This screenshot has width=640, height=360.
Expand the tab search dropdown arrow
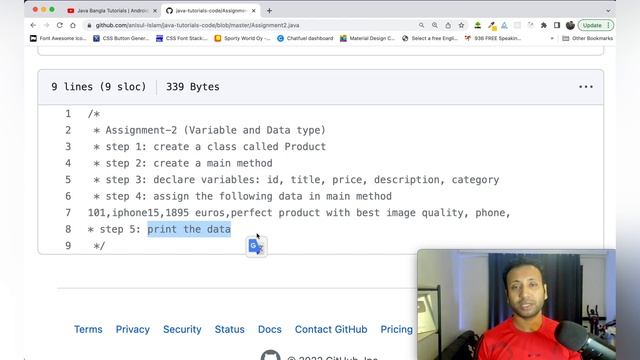608,11
